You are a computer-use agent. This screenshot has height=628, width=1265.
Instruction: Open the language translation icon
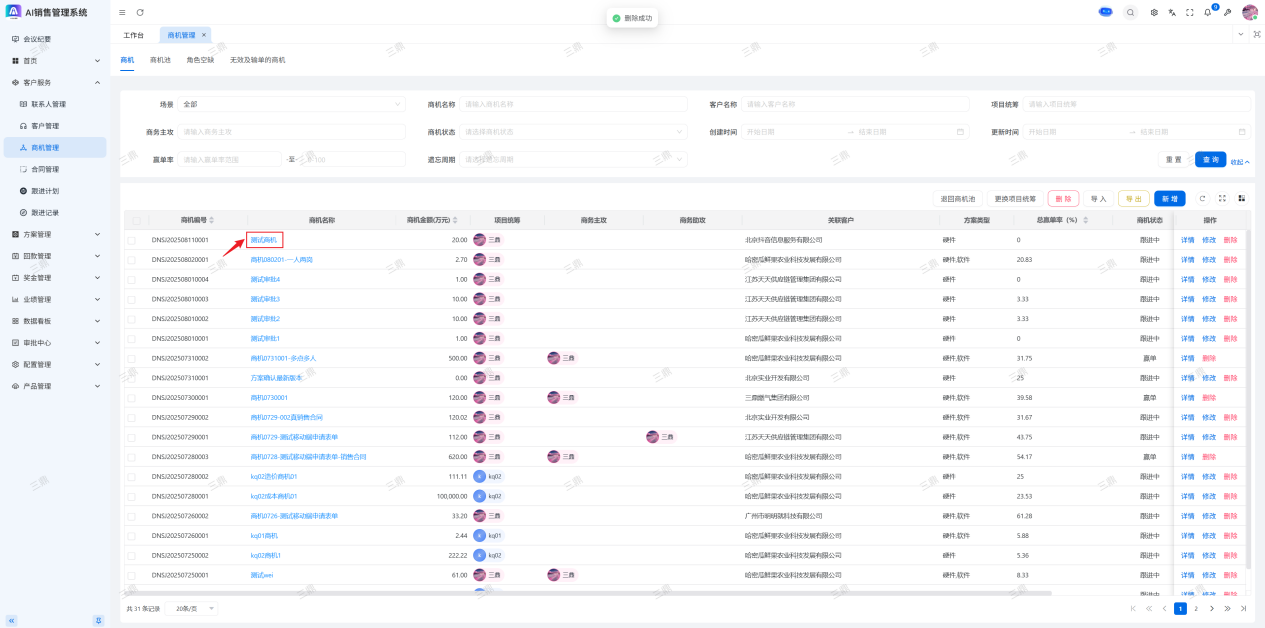(x=1171, y=12)
